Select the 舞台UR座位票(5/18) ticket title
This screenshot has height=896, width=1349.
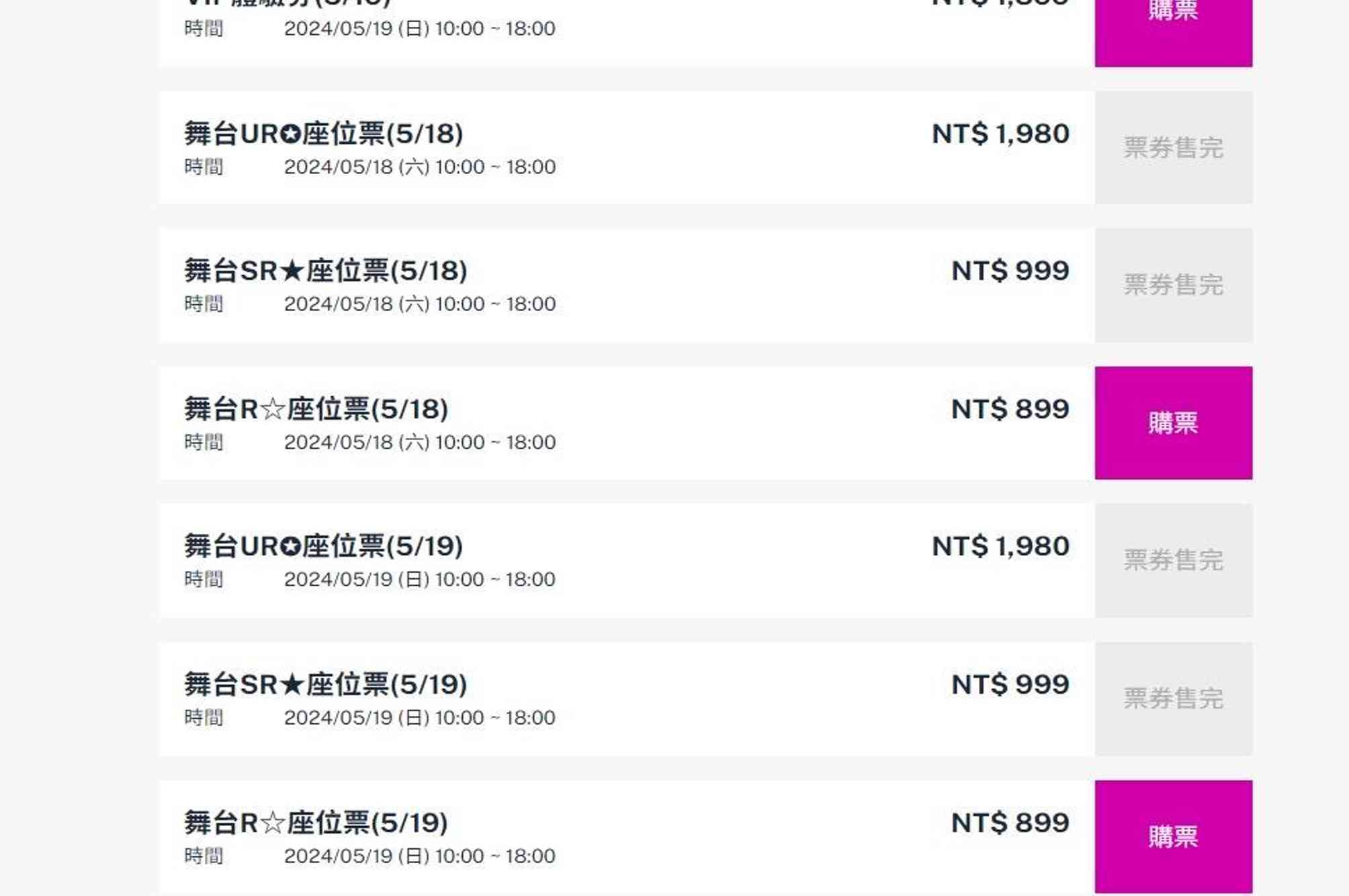[324, 134]
